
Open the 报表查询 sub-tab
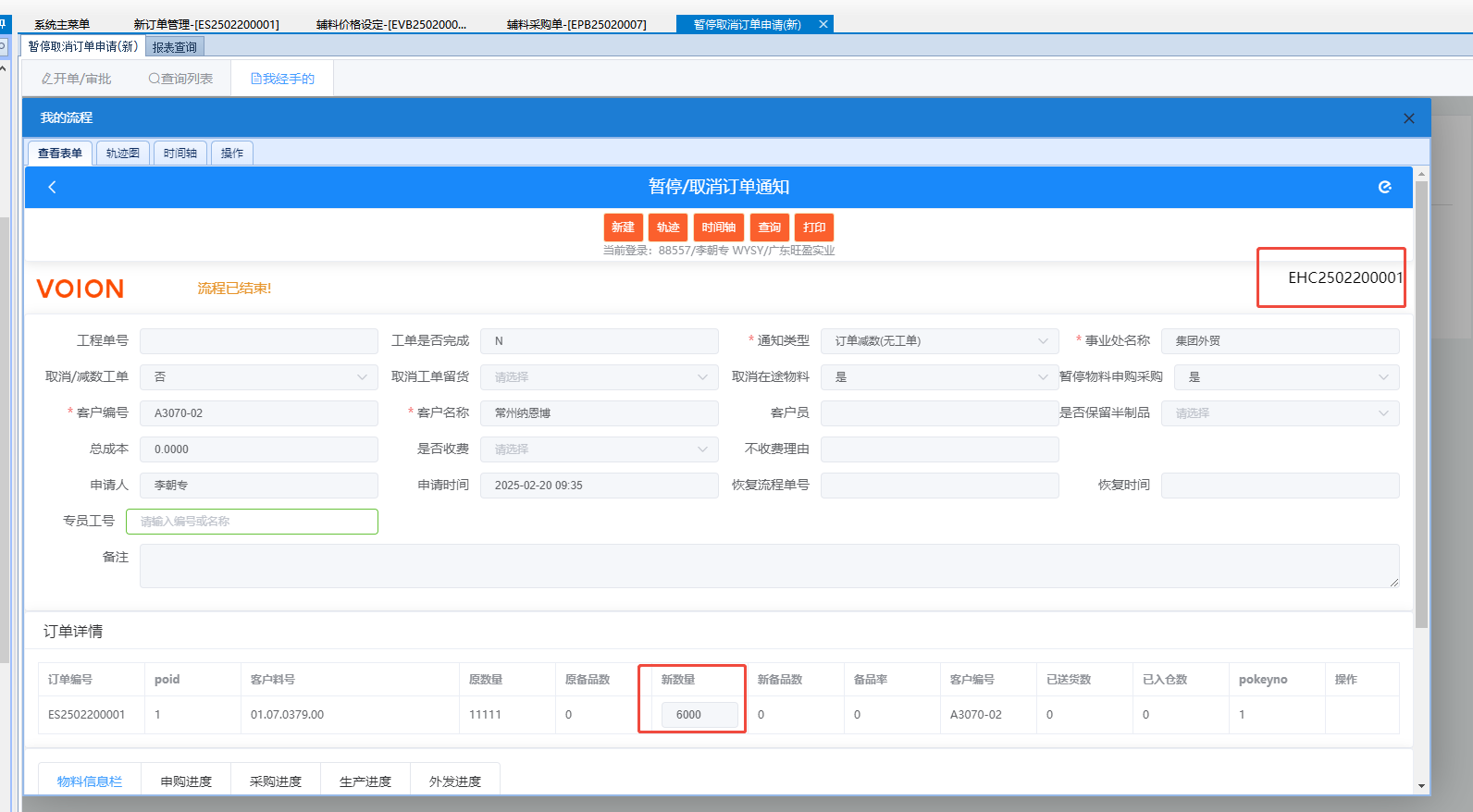(174, 46)
